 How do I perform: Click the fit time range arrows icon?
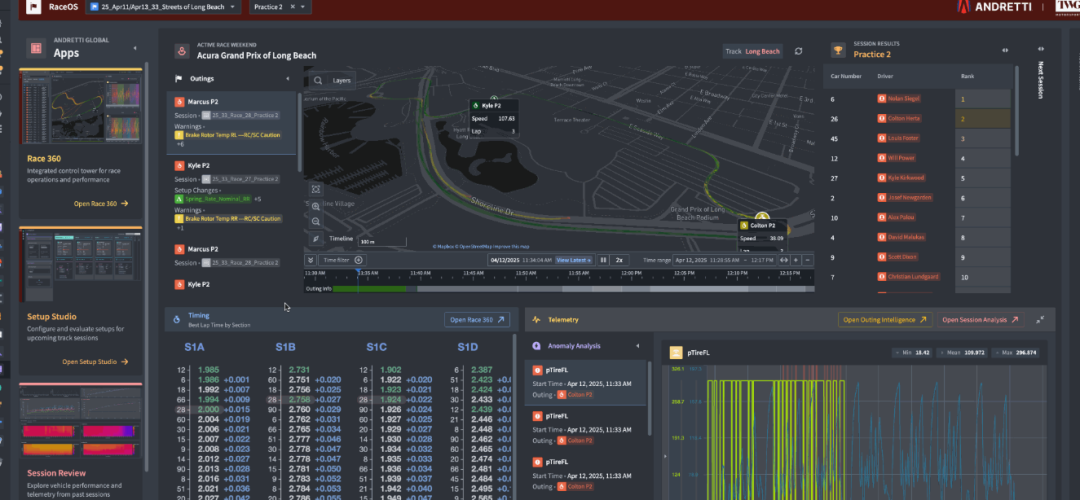pyautogui.click(x=784, y=260)
